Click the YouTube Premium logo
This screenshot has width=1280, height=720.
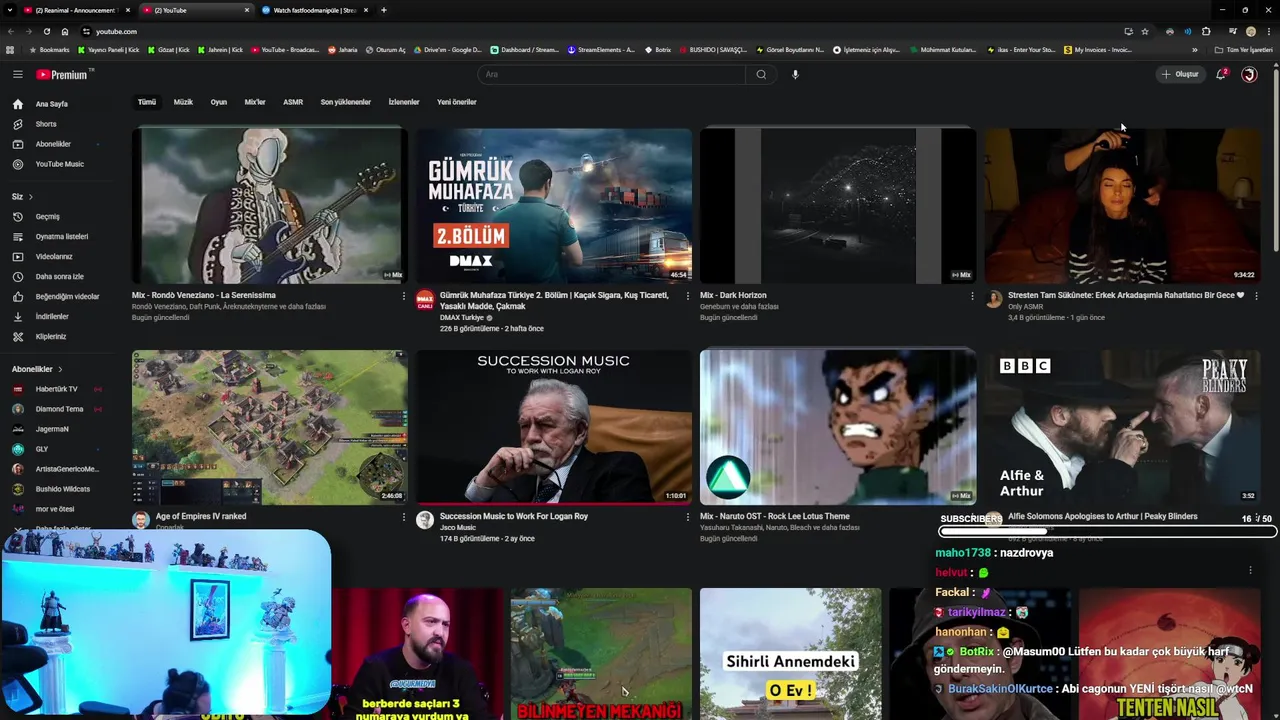pos(62,74)
